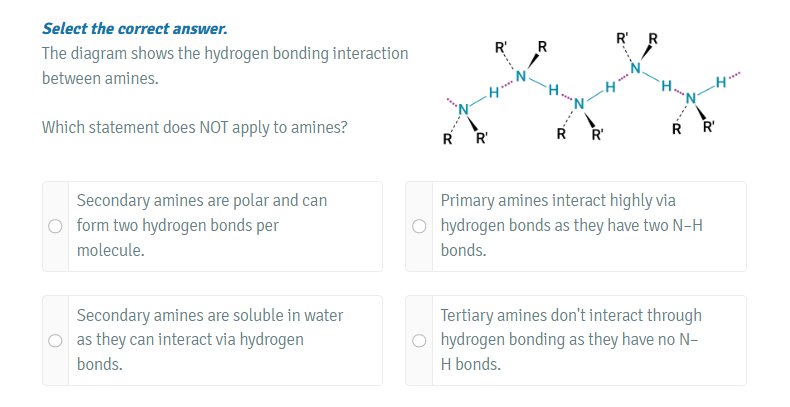Screen dimensions: 790x407
Task: Click answer text 'form two hydrogen bonds per molecule'
Action: 177,226
